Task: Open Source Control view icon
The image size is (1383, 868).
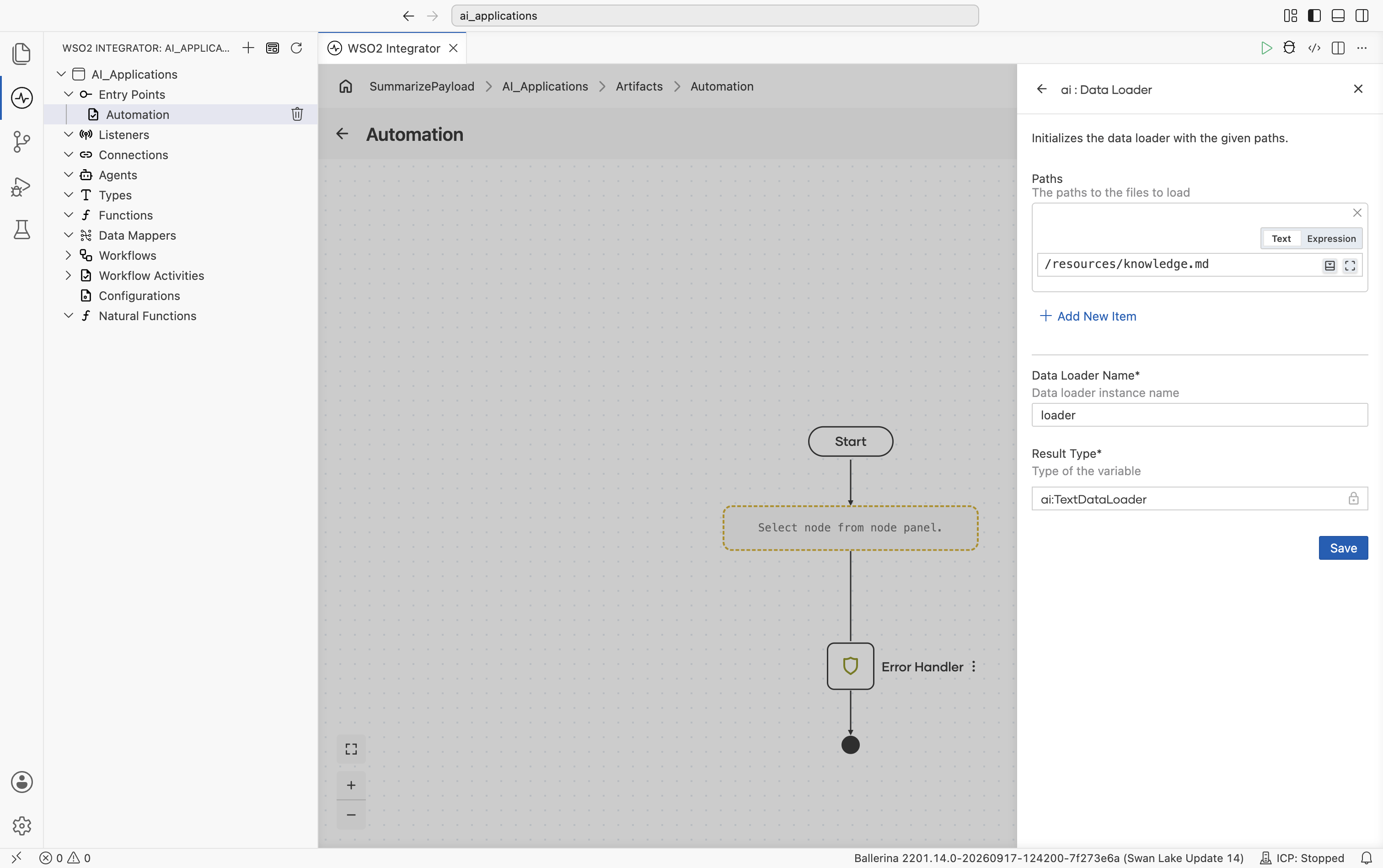Action: (22, 141)
